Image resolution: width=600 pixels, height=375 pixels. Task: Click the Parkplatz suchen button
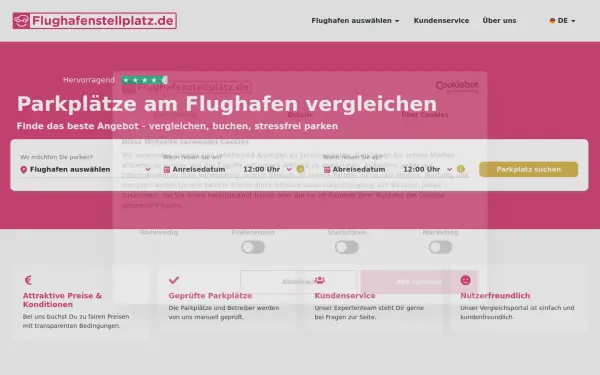point(528,170)
